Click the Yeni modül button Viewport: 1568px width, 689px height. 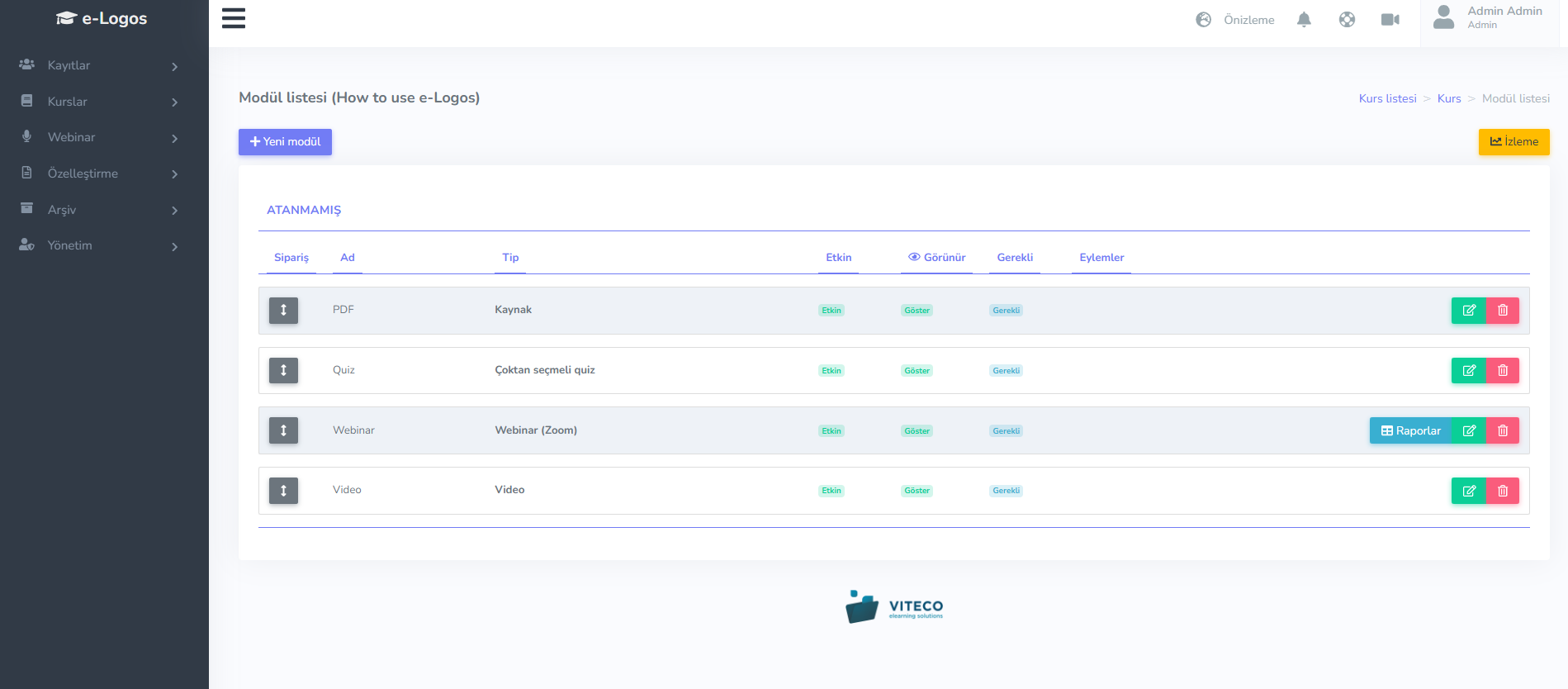285,142
